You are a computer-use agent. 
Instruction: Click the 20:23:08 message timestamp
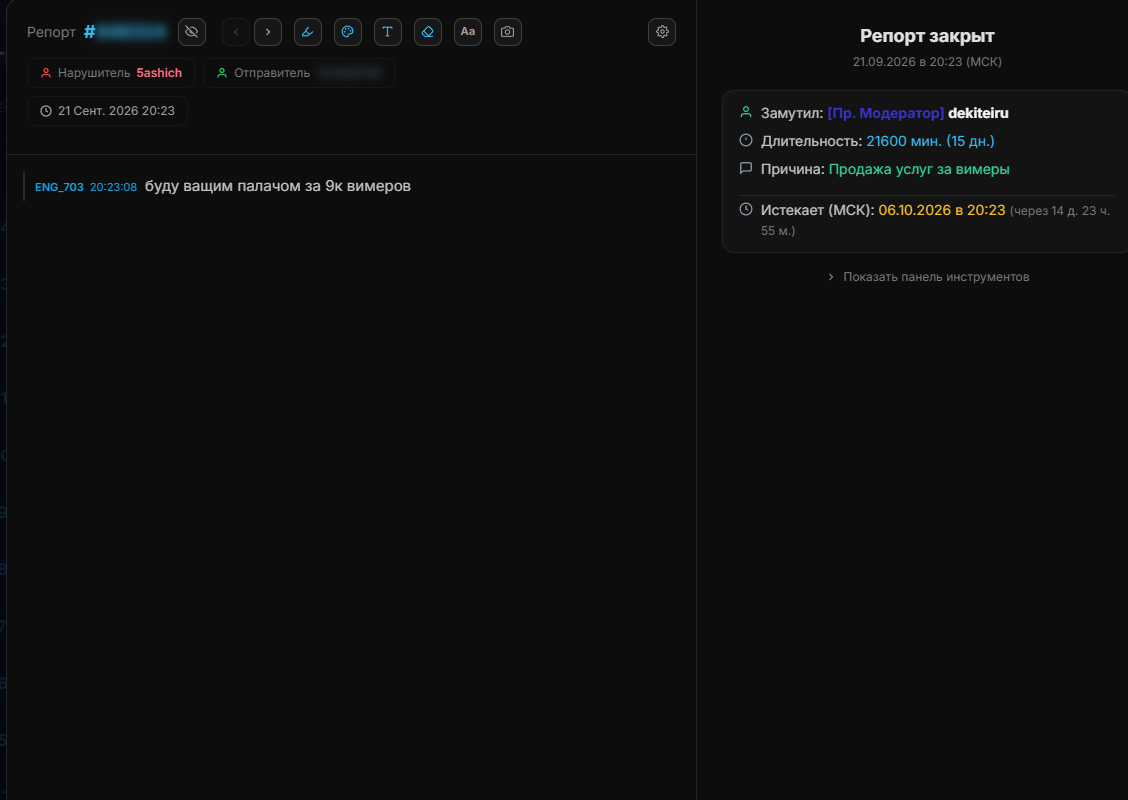tap(113, 187)
